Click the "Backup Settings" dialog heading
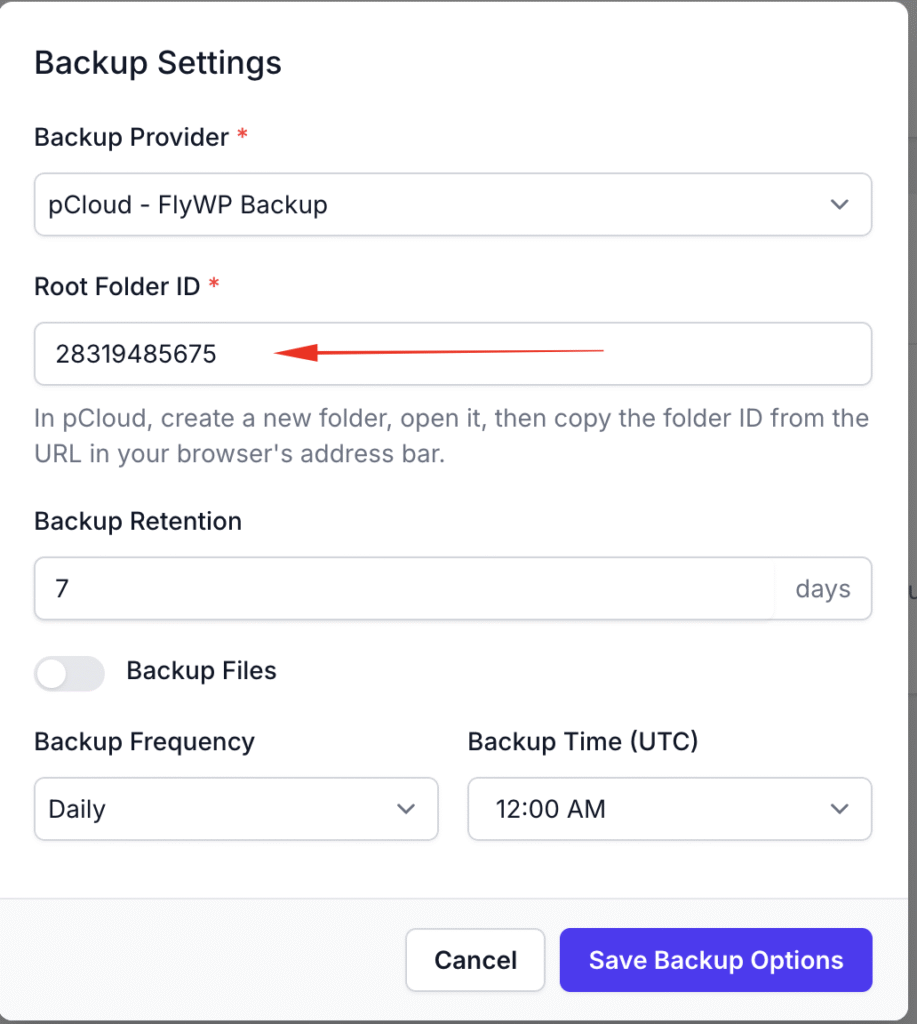Screen dimensions: 917x1024 (x=158, y=63)
